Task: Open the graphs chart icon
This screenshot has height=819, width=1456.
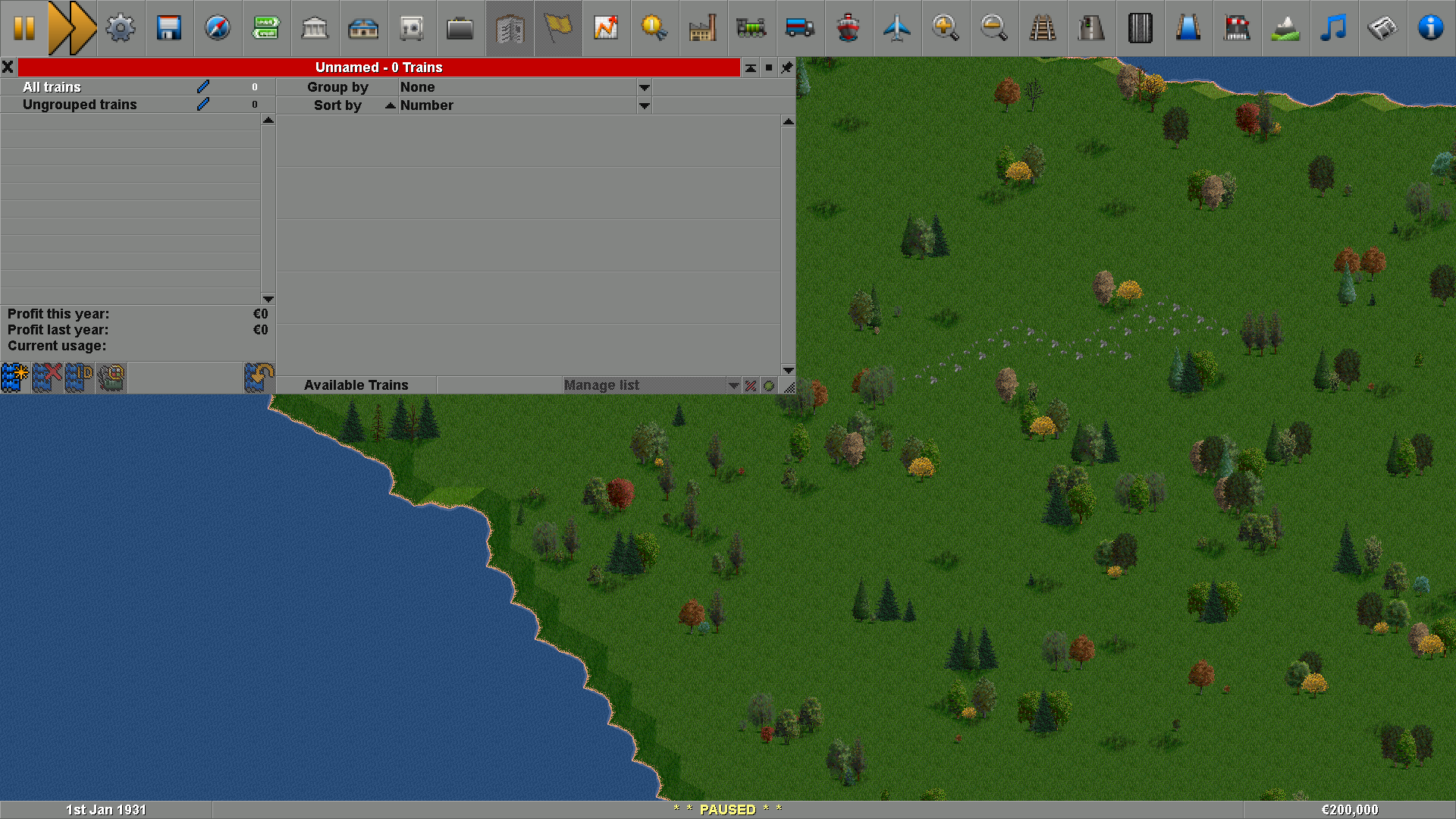Action: coord(607,28)
